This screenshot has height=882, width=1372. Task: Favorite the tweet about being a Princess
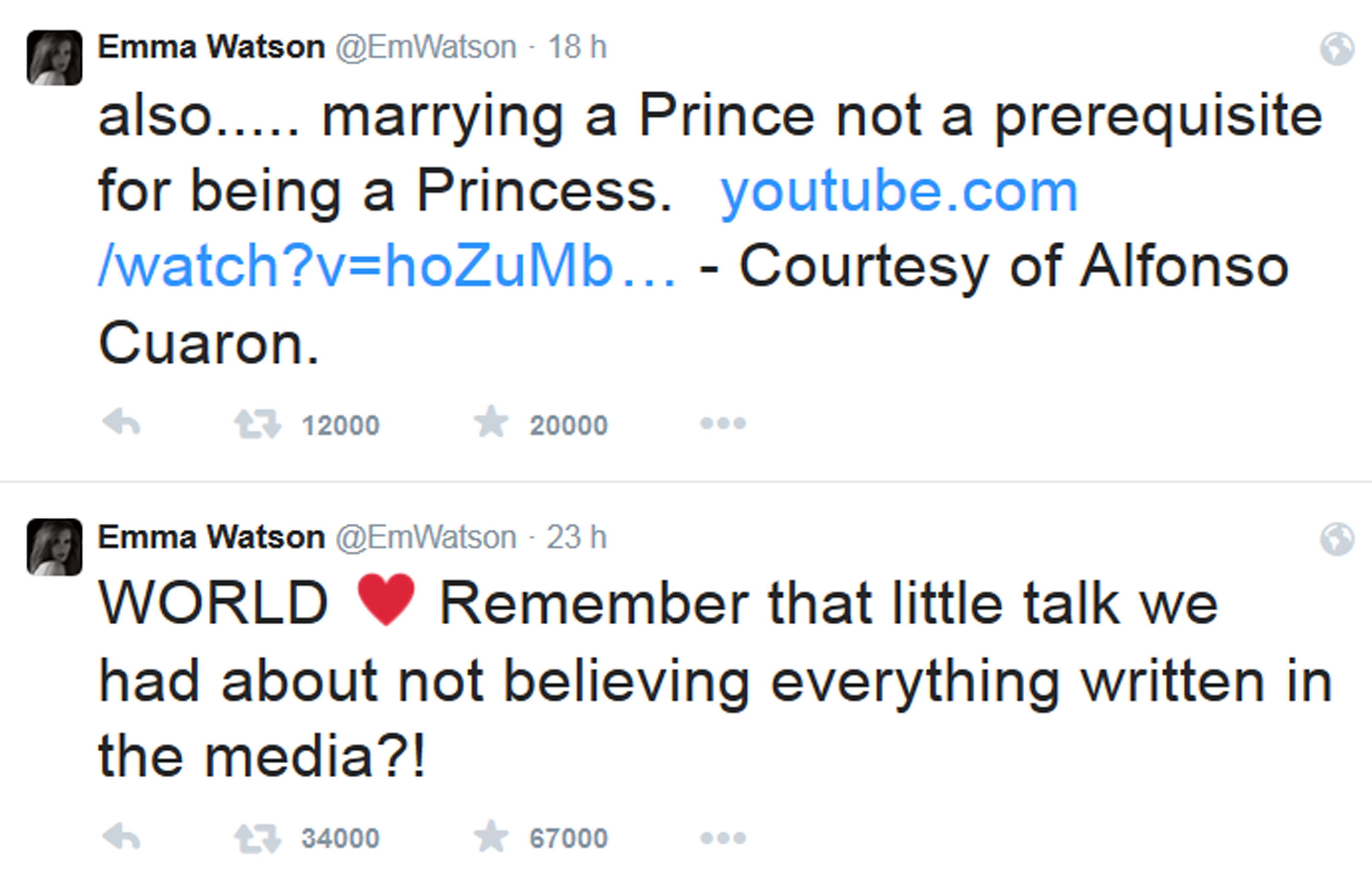click(491, 423)
